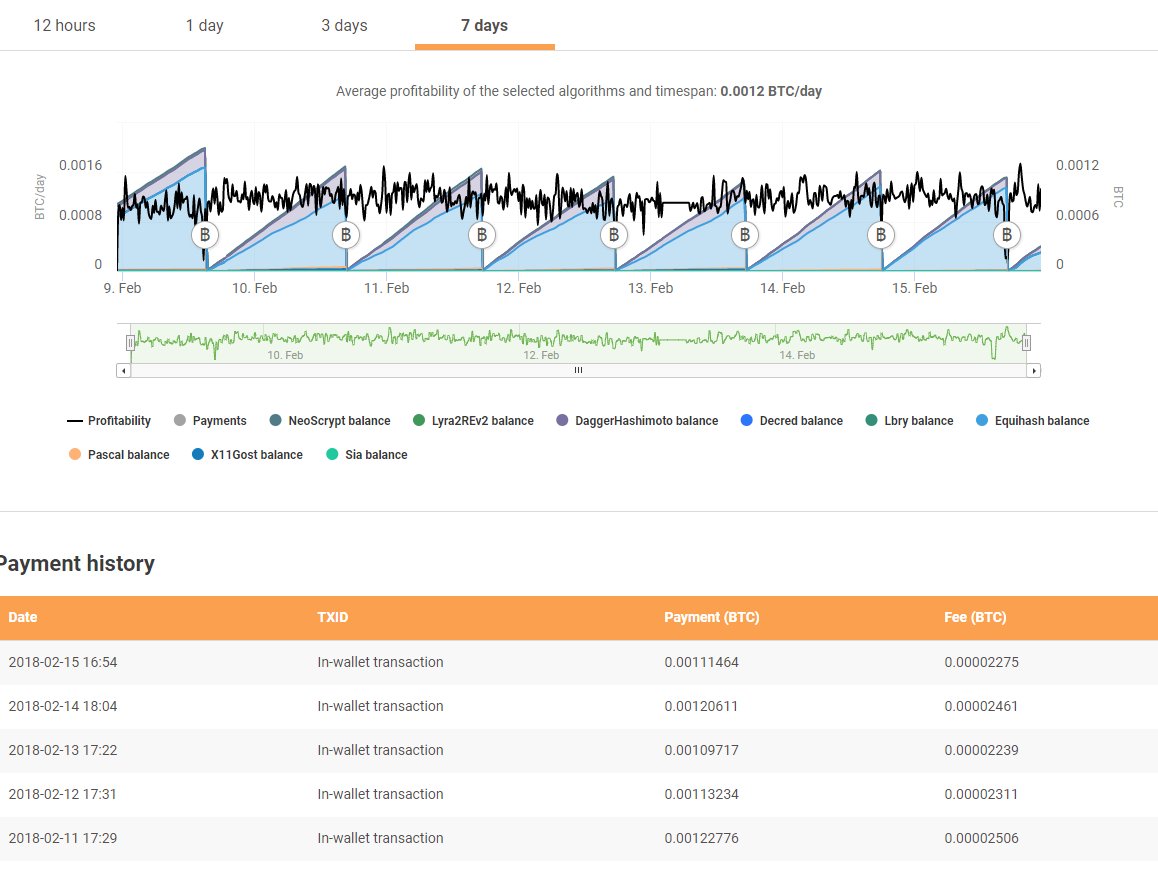The width and height of the screenshot is (1158, 870).
Task: Click the Bitcoin payment marker near 12. Feb
Action: point(614,235)
